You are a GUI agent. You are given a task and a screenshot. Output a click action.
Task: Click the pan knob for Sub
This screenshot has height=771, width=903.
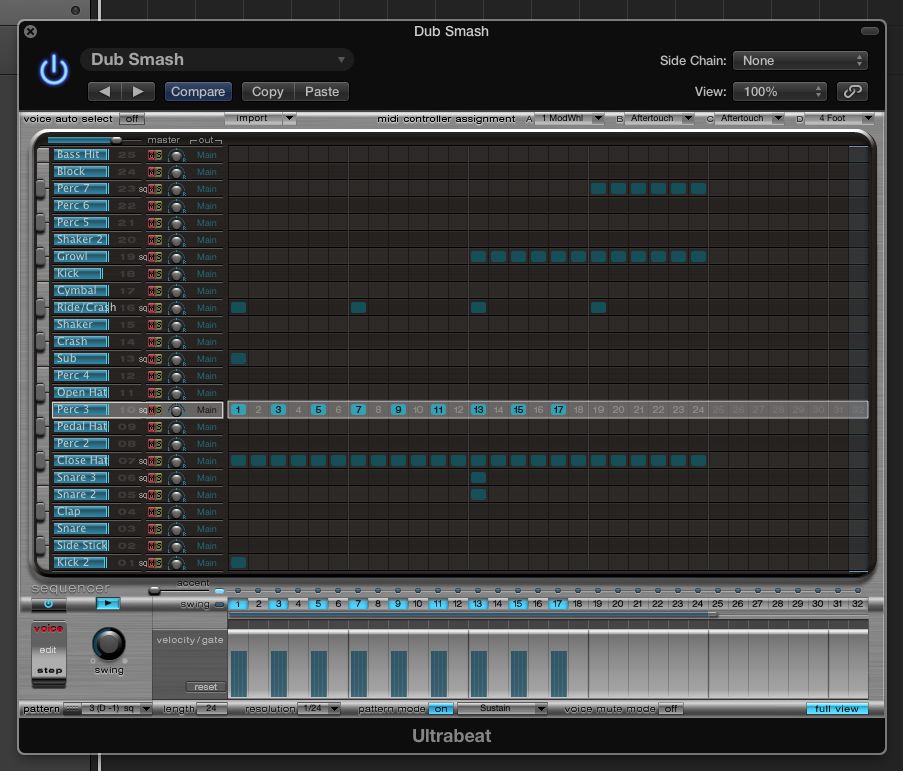(x=176, y=359)
